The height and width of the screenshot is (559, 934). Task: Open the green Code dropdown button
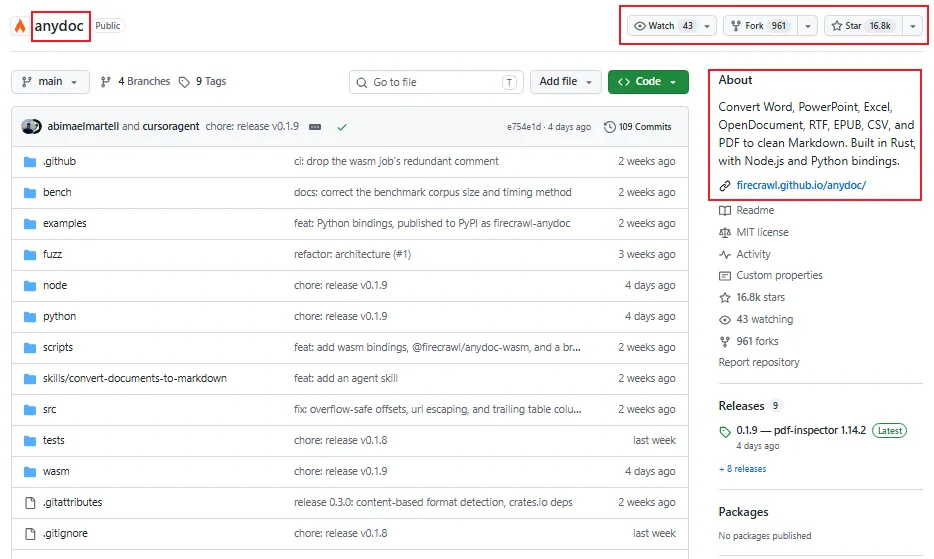pyautogui.click(x=648, y=82)
